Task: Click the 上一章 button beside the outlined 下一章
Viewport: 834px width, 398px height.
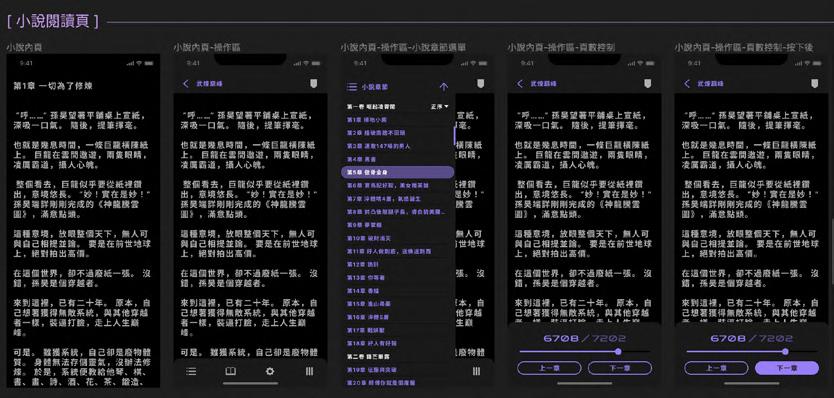Action: coord(548,368)
